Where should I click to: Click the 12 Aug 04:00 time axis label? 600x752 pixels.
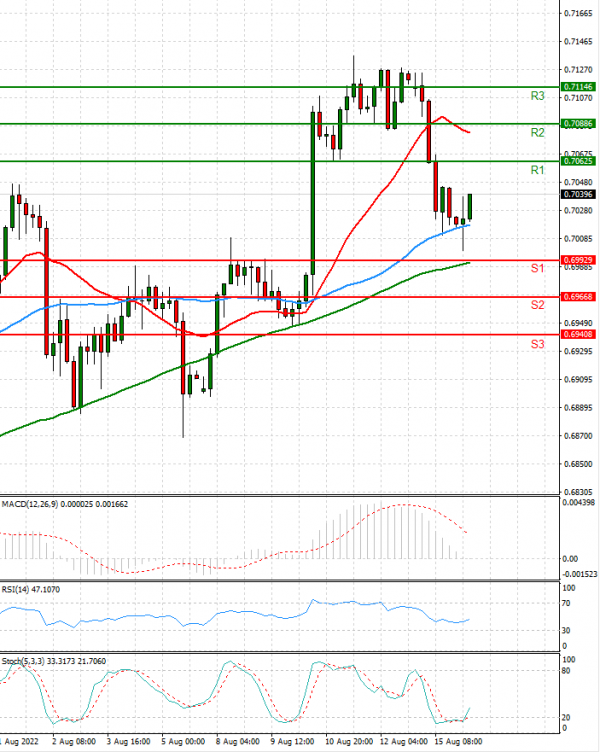(404, 741)
